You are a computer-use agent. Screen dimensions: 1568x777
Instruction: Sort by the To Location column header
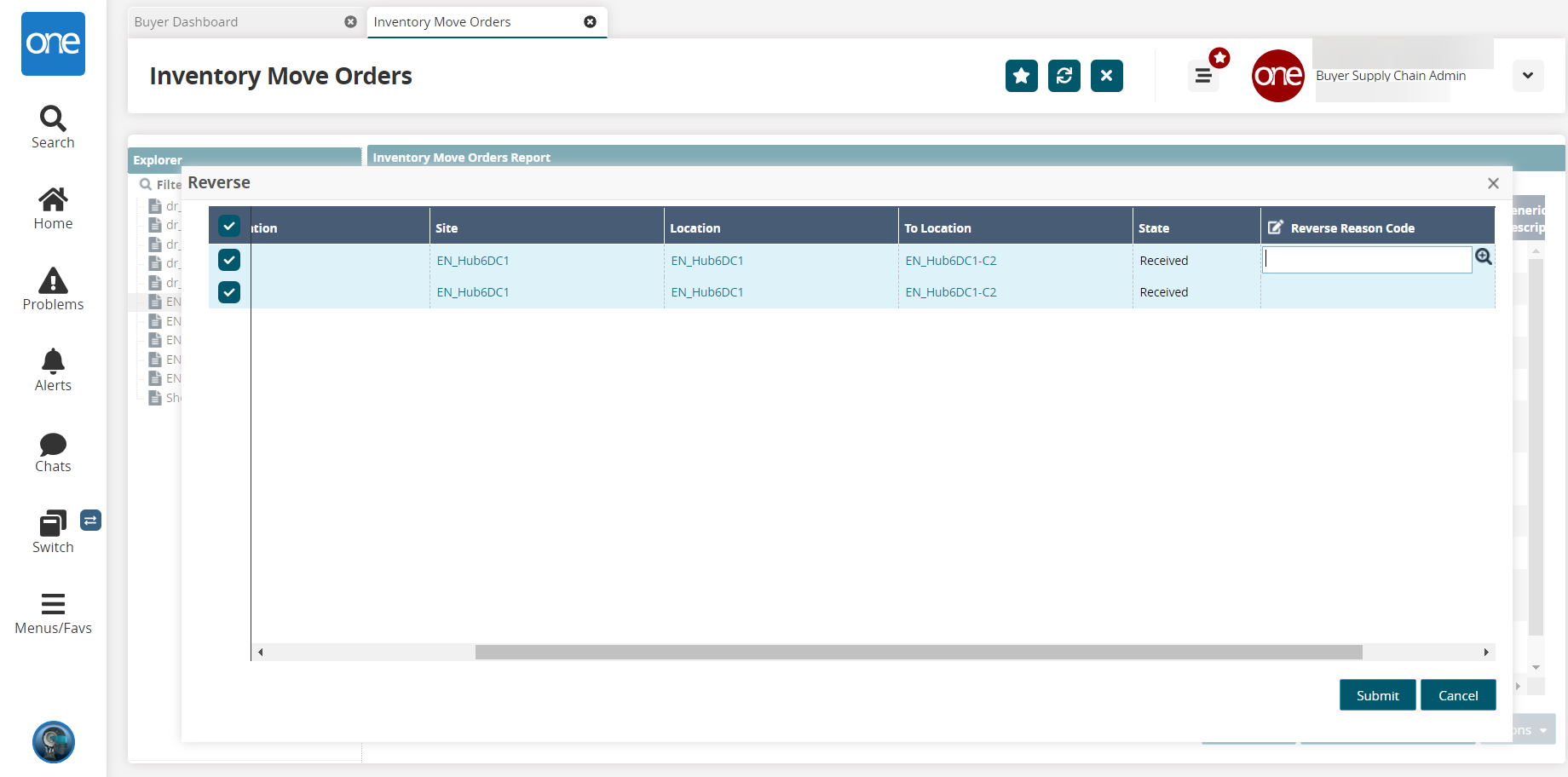[1016, 227]
